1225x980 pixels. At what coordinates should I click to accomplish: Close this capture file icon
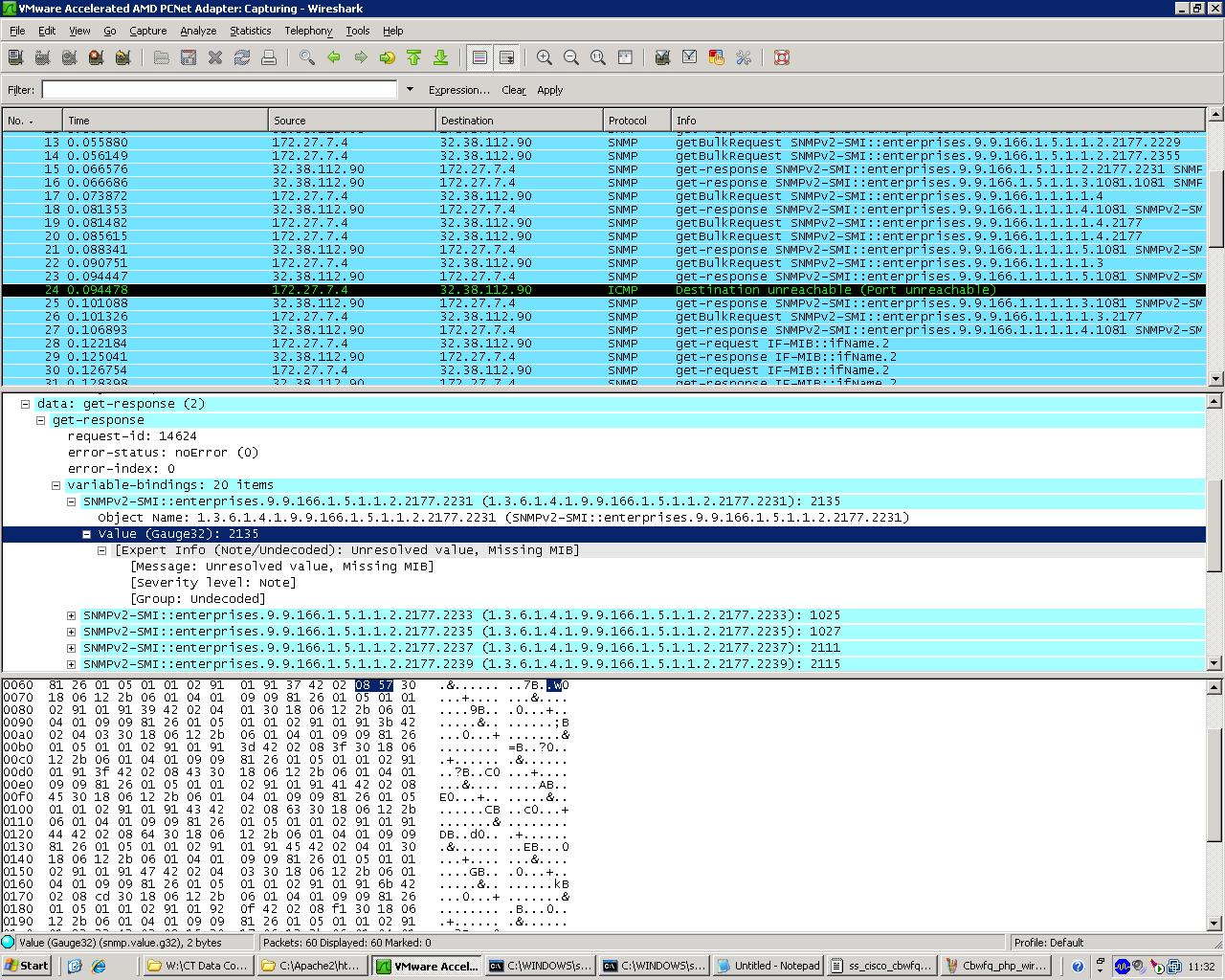pos(215,57)
